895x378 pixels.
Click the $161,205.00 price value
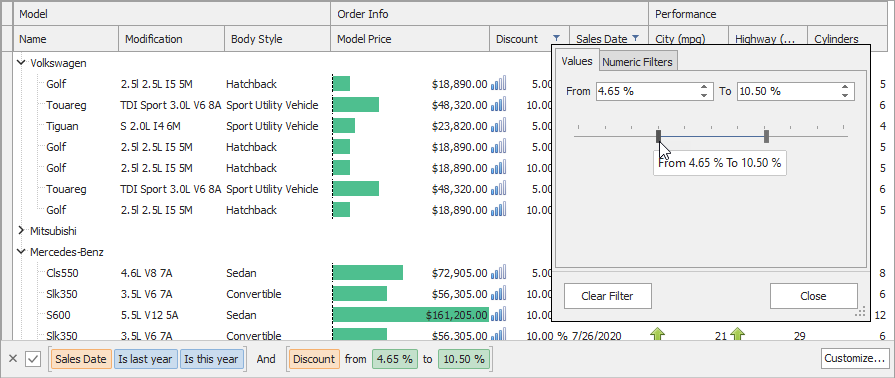coord(457,315)
